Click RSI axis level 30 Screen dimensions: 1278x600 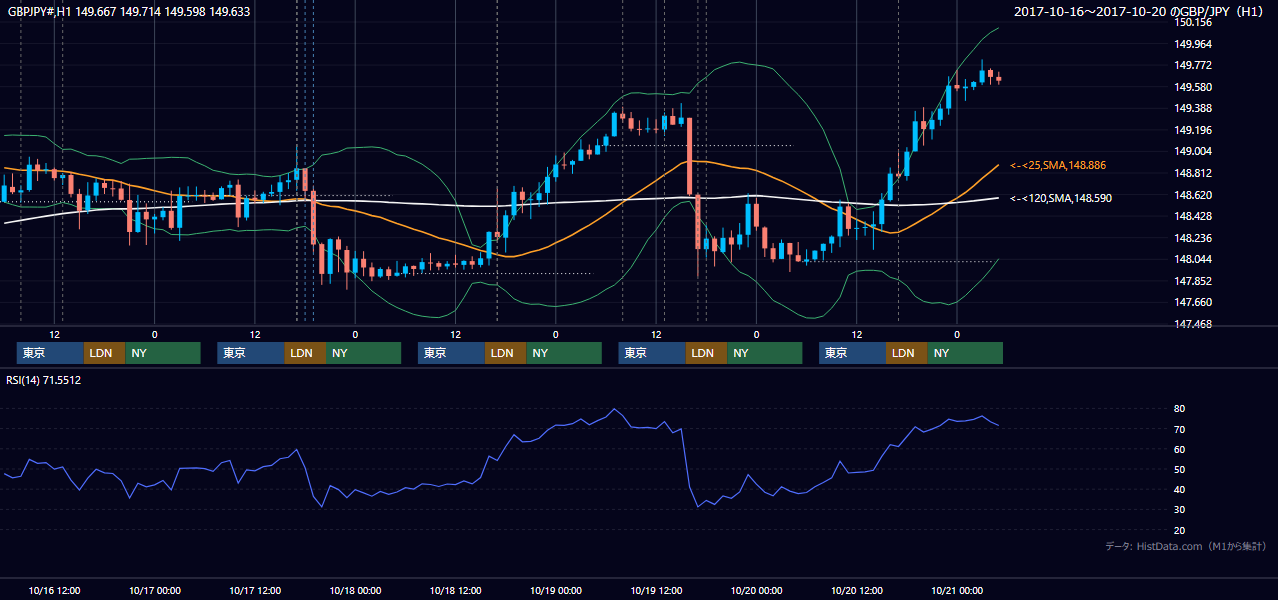(1180, 510)
